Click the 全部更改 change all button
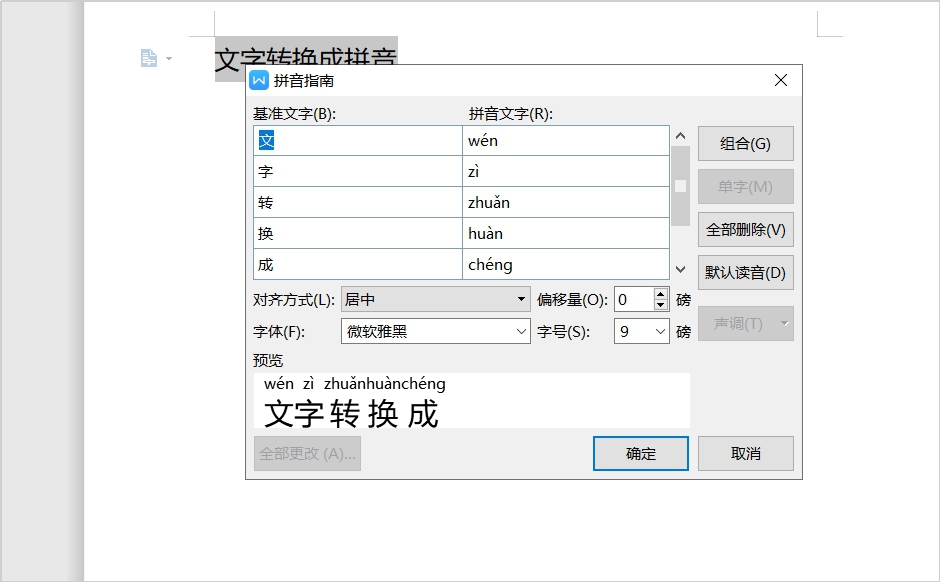Image resolution: width=940 pixels, height=582 pixels. tap(307, 453)
